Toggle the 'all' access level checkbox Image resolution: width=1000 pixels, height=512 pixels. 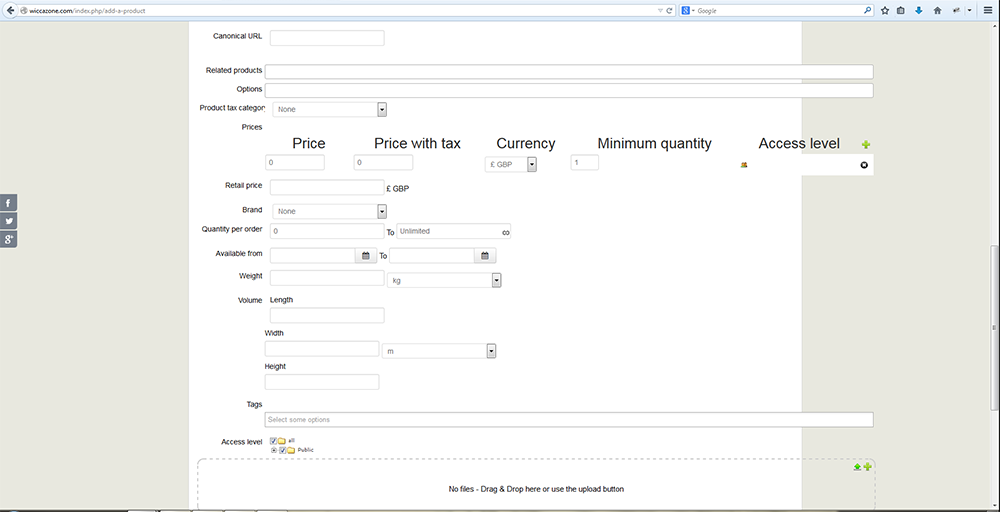[x=274, y=441]
